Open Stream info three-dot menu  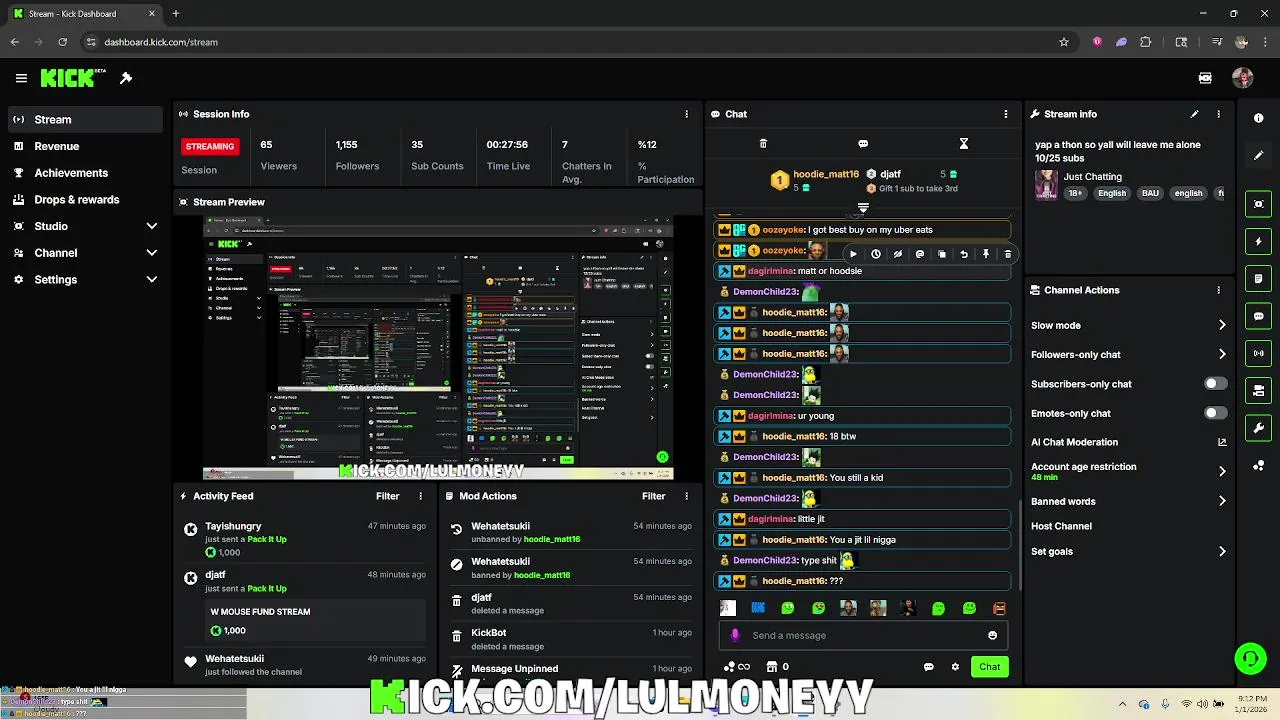point(1218,114)
